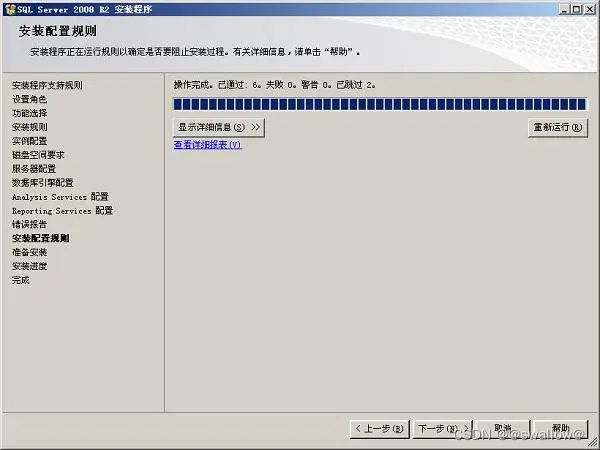This screenshot has width=600, height=450.
Task: Select 完成 step in sidebar
Action: pyautogui.click(x=21, y=280)
